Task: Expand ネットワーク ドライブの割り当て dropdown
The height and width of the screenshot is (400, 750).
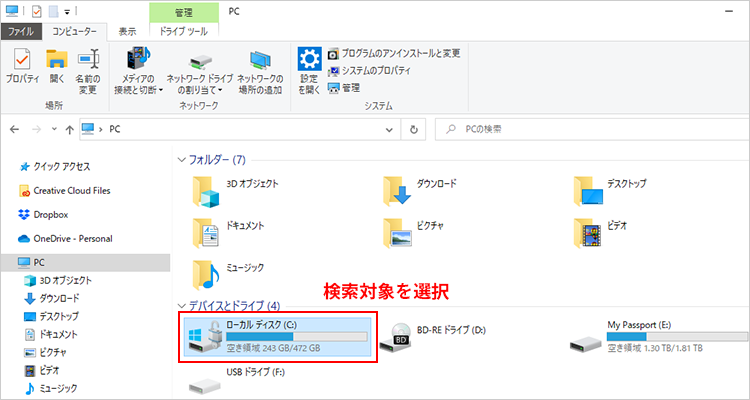Action: pos(200,68)
